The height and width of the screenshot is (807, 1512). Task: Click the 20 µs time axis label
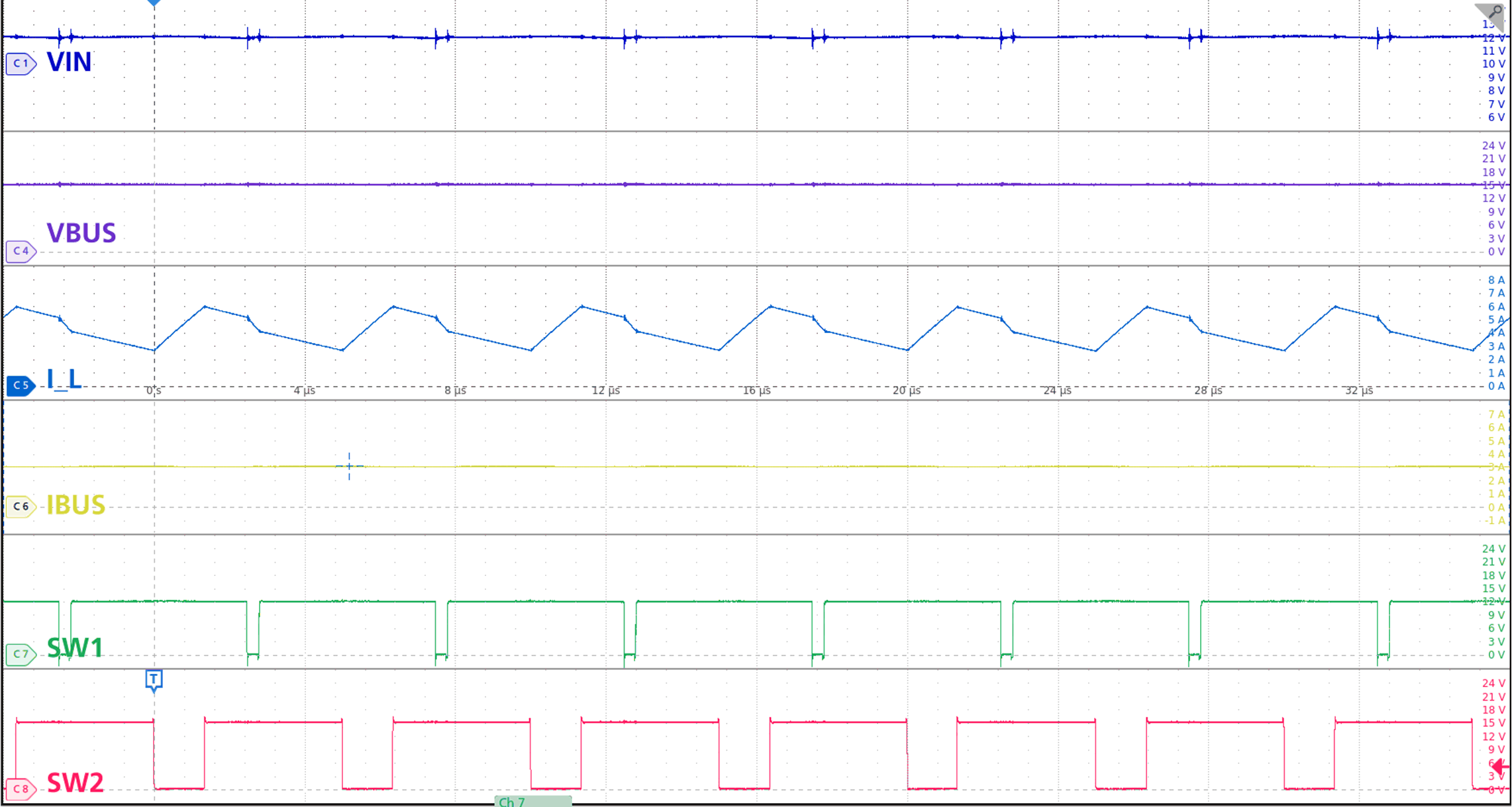click(x=907, y=391)
